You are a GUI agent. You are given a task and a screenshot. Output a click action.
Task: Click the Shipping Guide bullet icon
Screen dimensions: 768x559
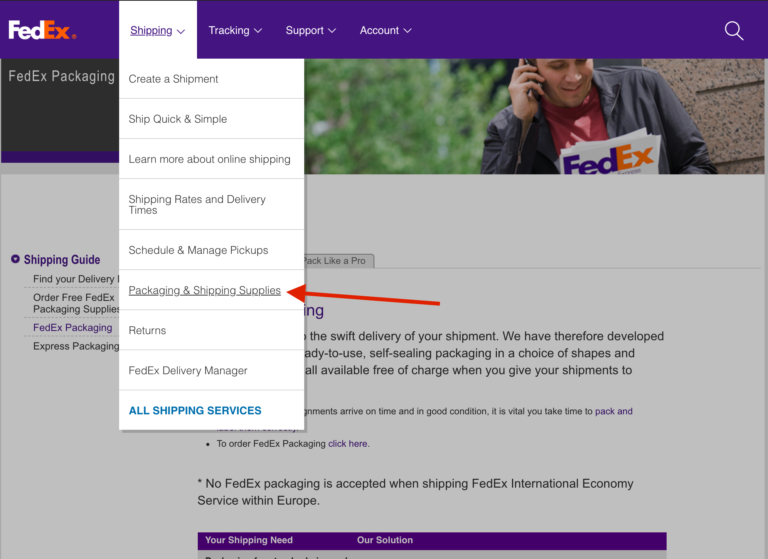click(x=15, y=259)
